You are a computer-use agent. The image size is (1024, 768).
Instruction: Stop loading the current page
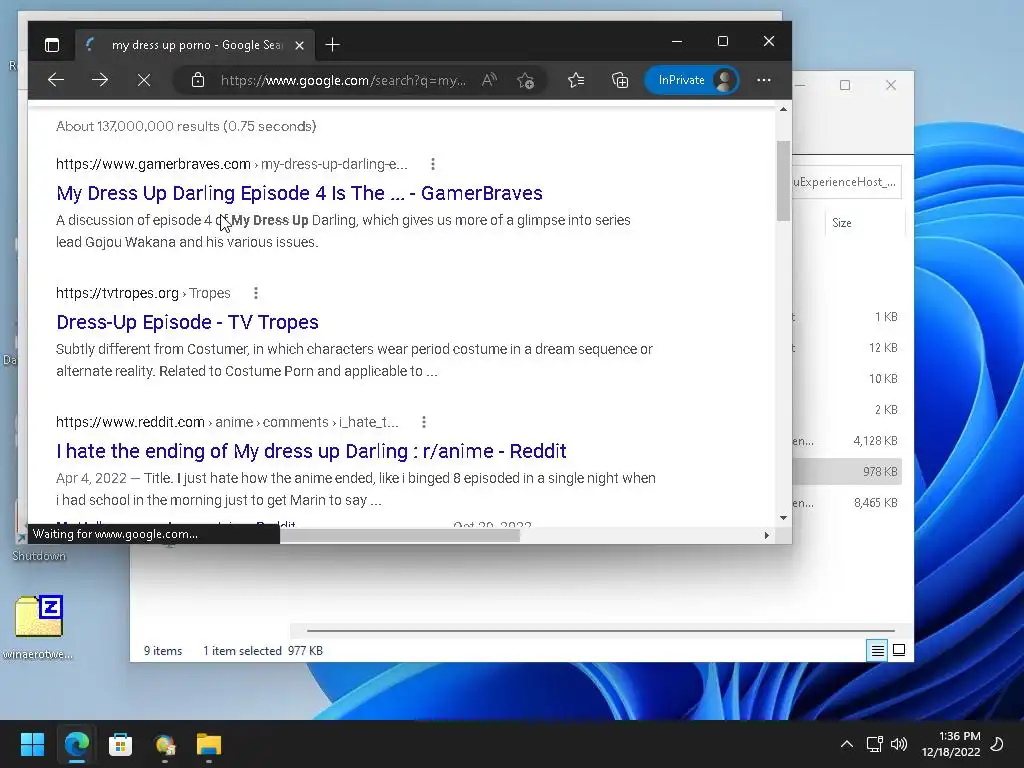coord(144,80)
